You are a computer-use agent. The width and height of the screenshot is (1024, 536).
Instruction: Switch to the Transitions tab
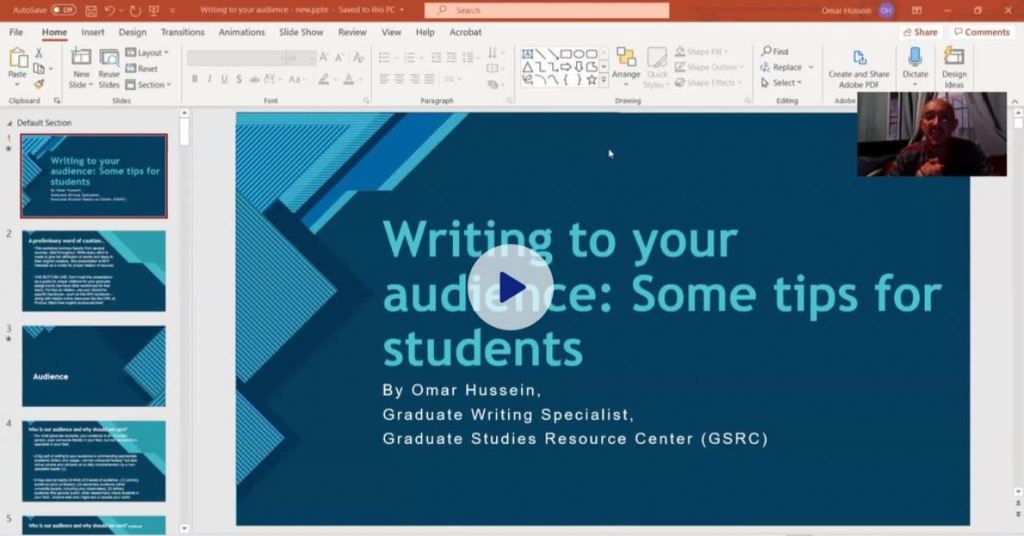(182, 32)
